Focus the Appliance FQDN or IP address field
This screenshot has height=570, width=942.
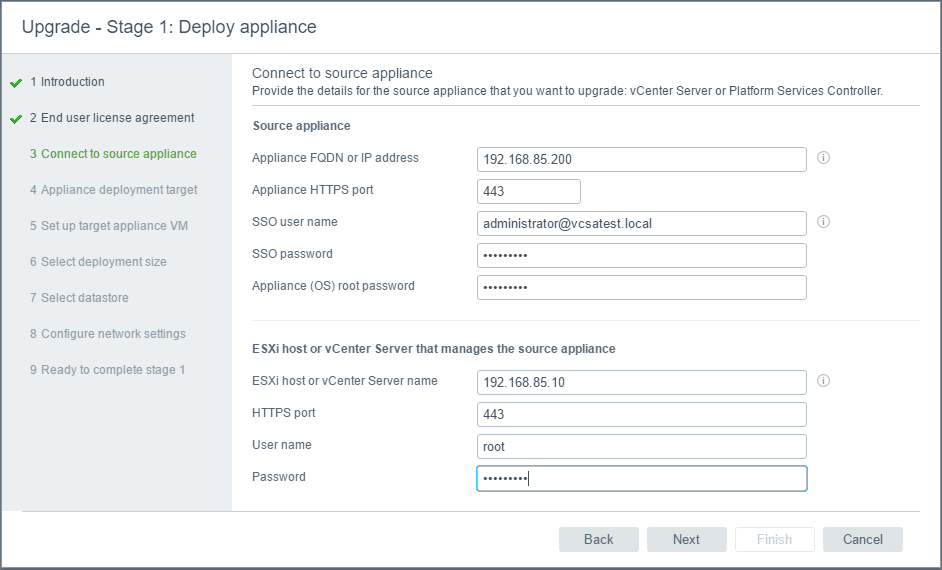coord(641,159)
